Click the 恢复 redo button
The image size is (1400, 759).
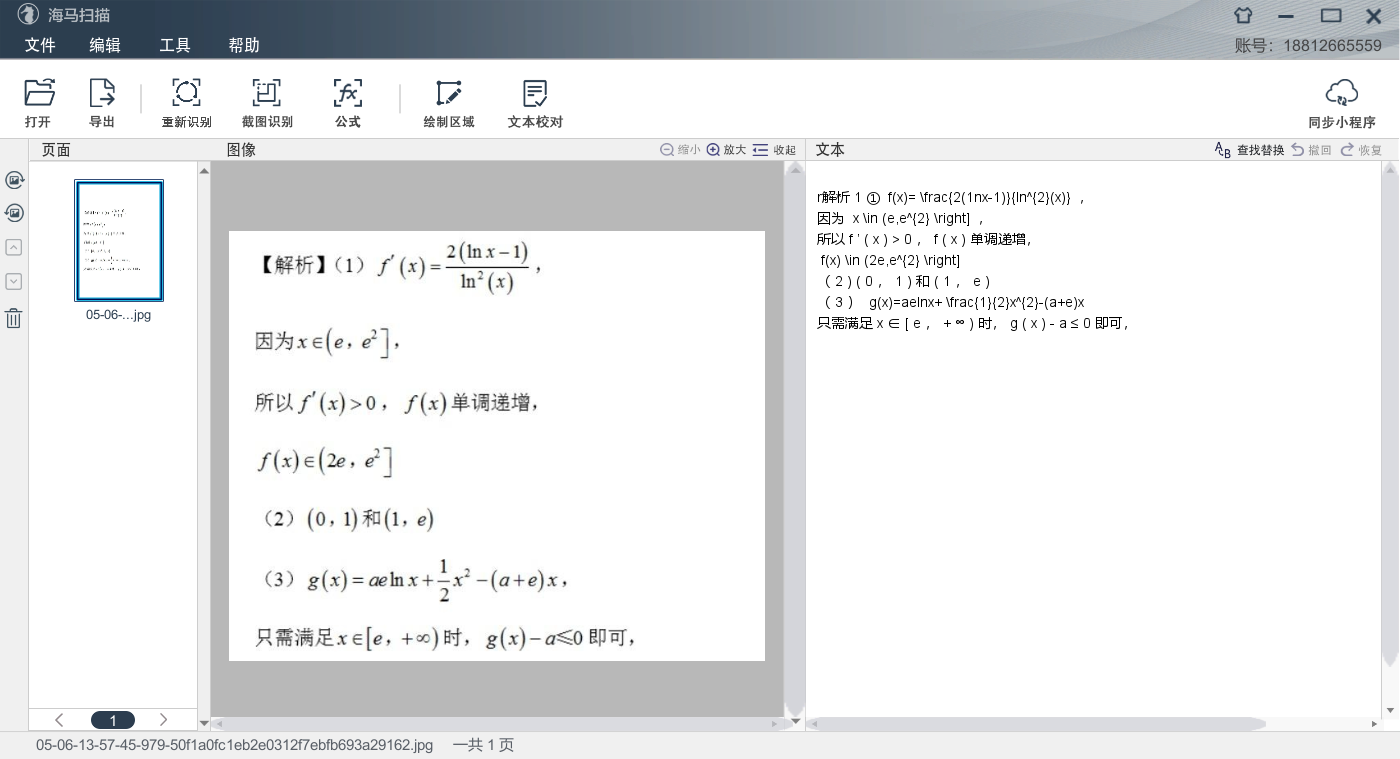(x=1361, y=150)
